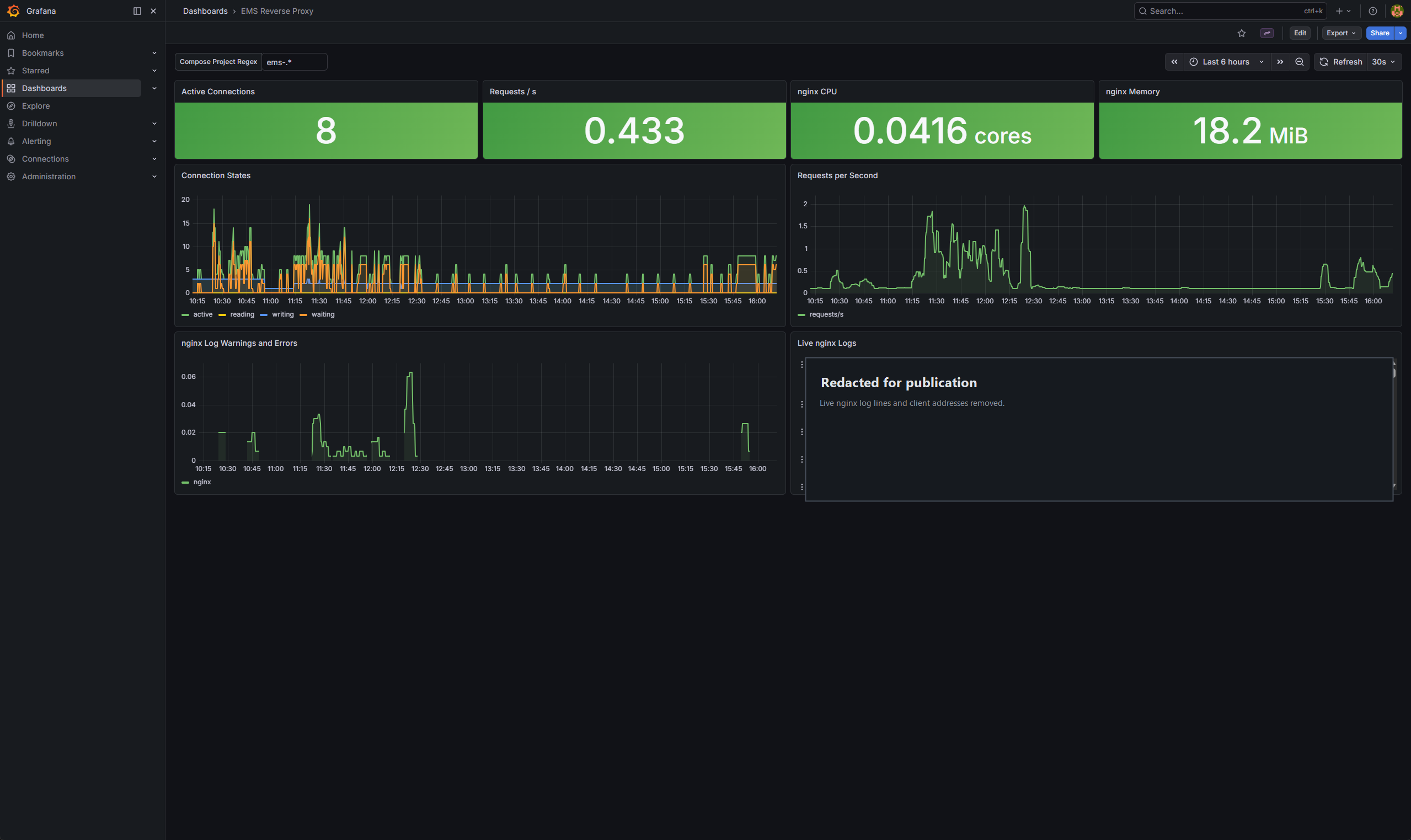The width and height of the screenshot is (1411, 840).
Task: Undock the sidebar menu icon
Action: 137,10
